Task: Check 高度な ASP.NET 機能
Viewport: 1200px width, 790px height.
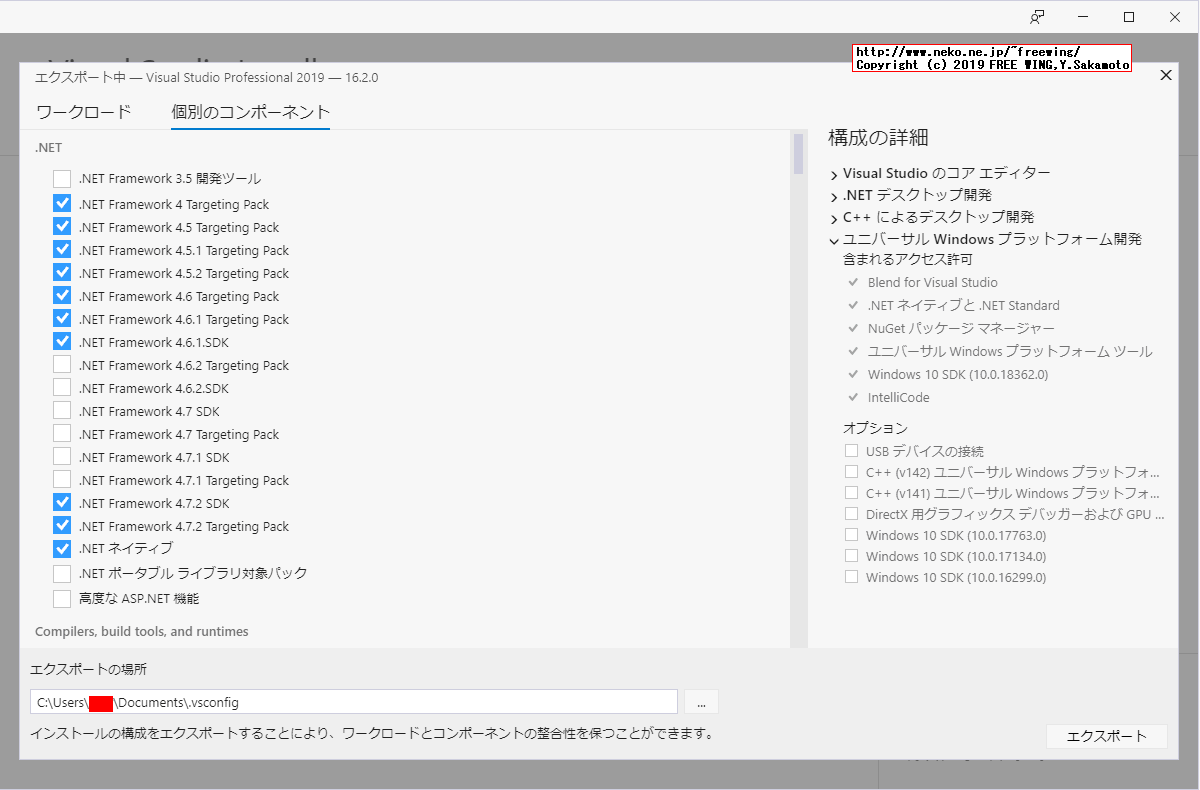Action: point(62,597)
